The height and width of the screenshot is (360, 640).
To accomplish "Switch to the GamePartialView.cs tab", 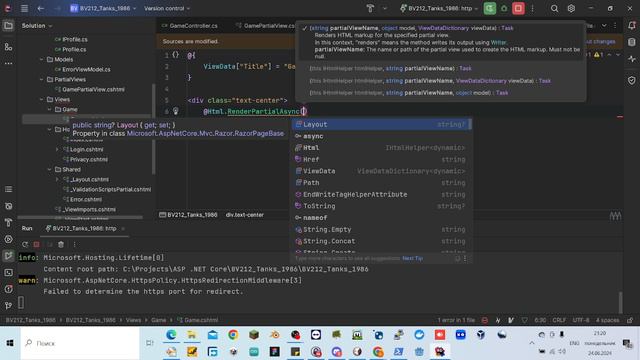I will 266,26.
